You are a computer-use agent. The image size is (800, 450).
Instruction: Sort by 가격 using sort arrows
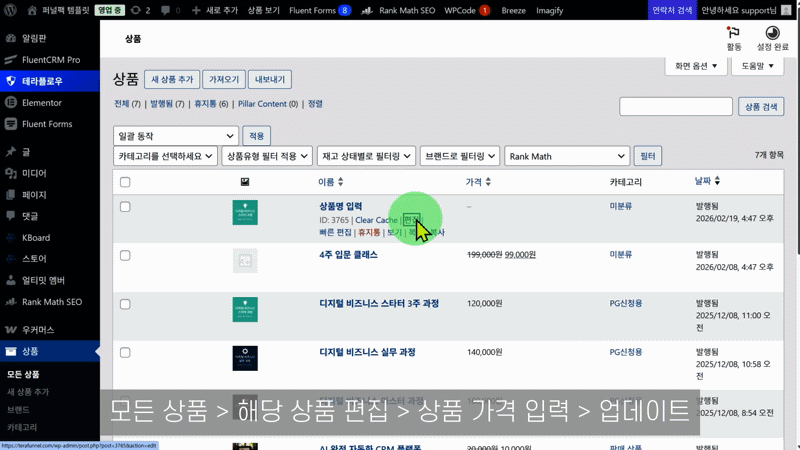click(488, 182)
